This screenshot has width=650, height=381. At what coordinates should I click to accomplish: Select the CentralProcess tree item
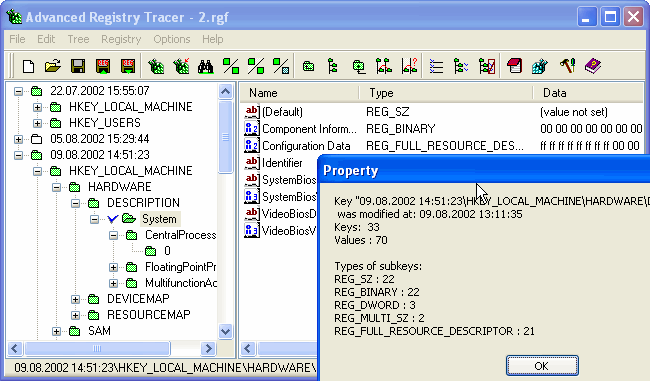point(180,235)
